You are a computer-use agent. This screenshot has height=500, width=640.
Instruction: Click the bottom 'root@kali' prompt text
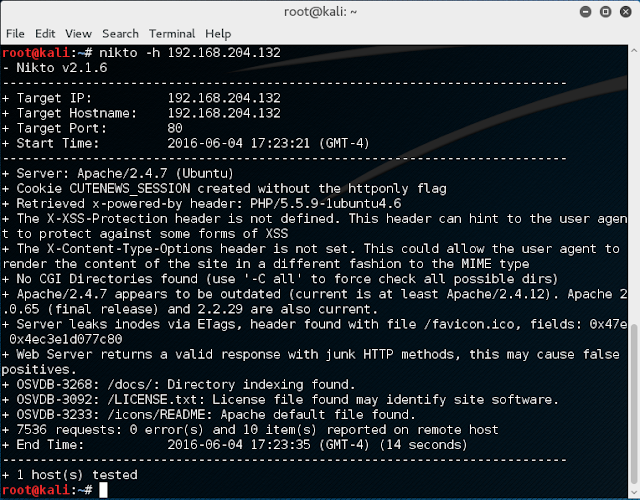coord(36,490)
